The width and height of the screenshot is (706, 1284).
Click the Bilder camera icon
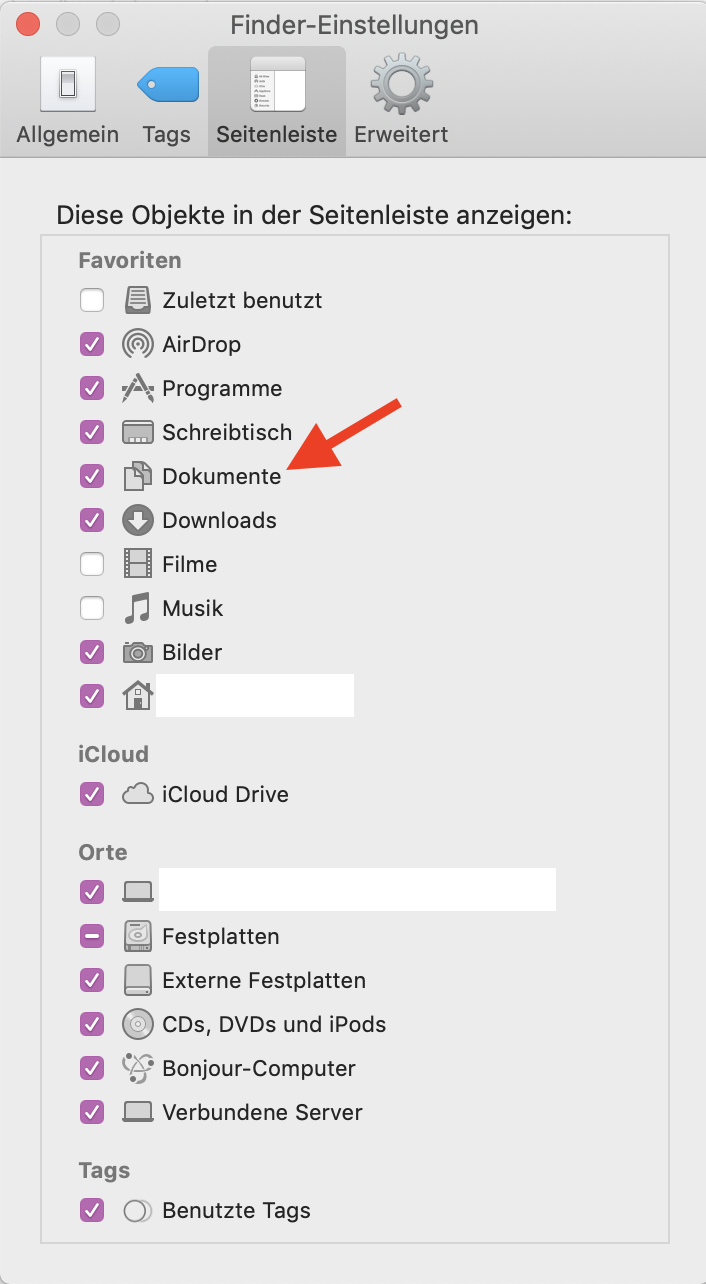tap(138, 652)
